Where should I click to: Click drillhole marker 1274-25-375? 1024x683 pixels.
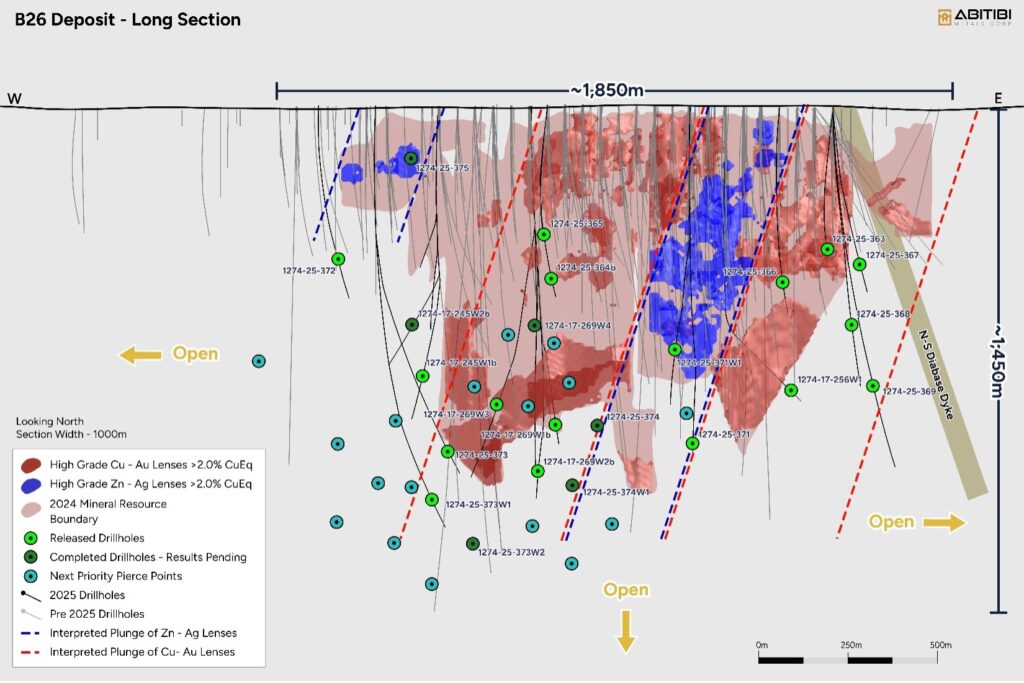point(411,158)
